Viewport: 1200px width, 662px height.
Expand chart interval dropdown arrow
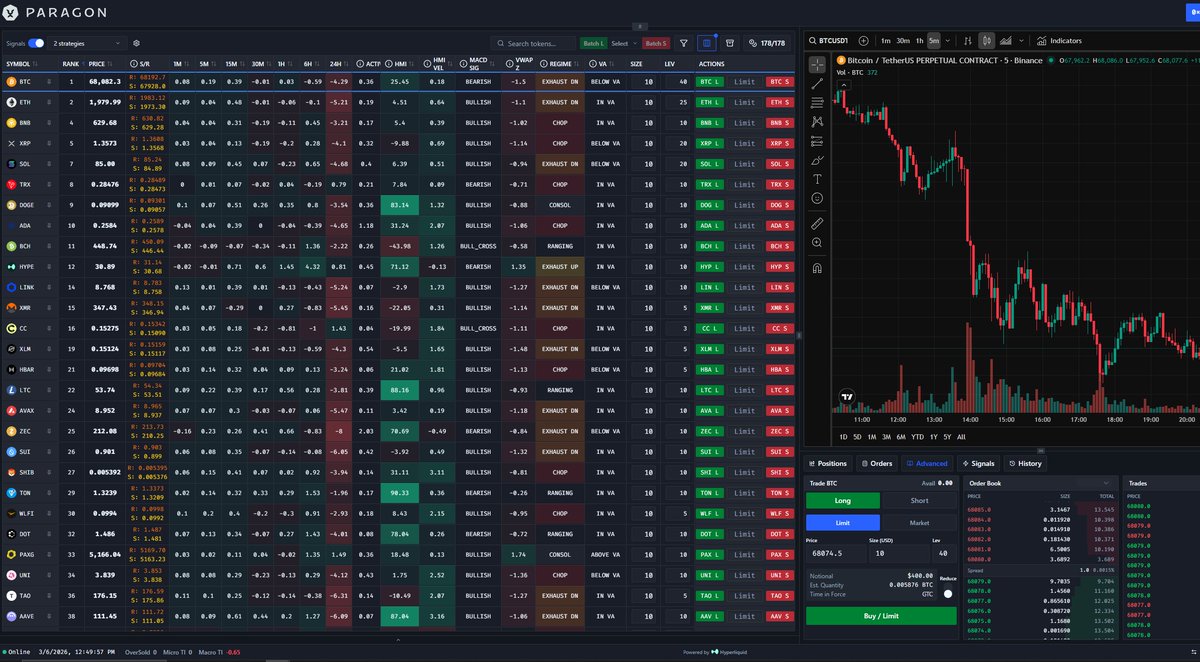[946, 41]
